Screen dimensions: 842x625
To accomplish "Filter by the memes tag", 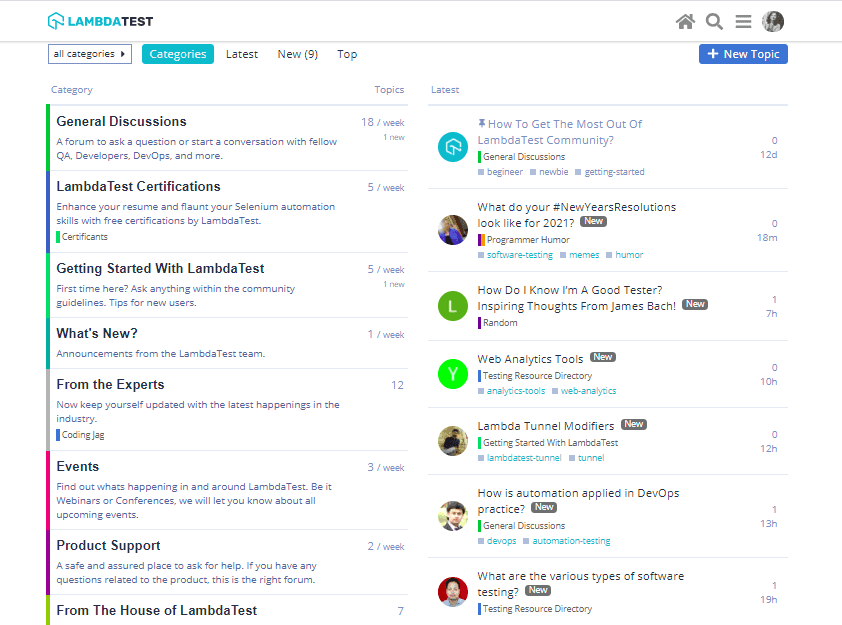I will click(x=580, y=255).
